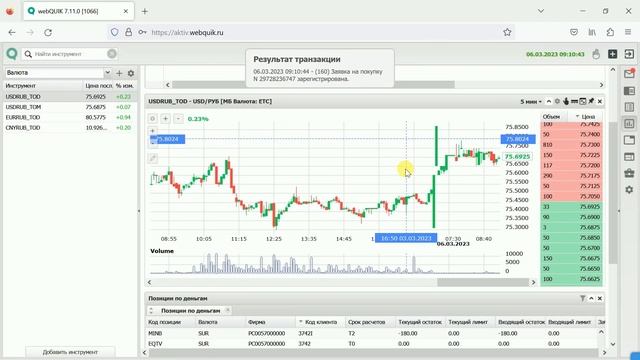Open chart settings gear icon in chart header

coord(557,101)
